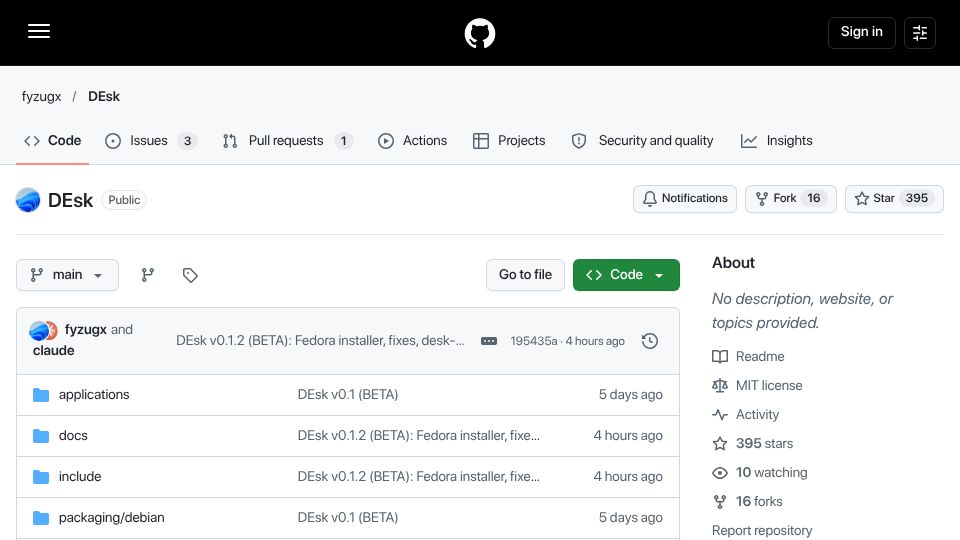Open commit hash 195435a
960x540 pixels.
tap(534, 341)
